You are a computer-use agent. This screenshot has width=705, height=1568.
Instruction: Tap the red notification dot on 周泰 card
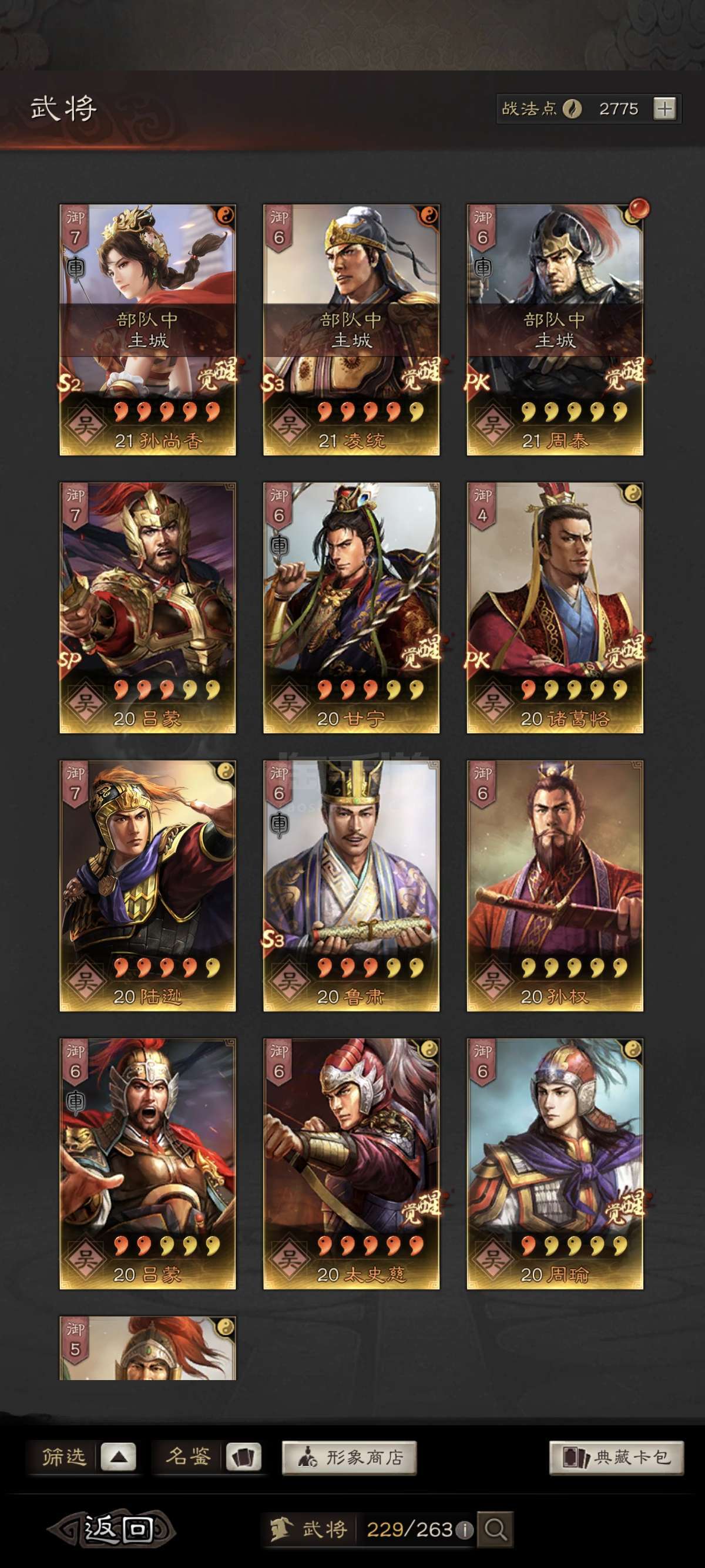(639, 209)
